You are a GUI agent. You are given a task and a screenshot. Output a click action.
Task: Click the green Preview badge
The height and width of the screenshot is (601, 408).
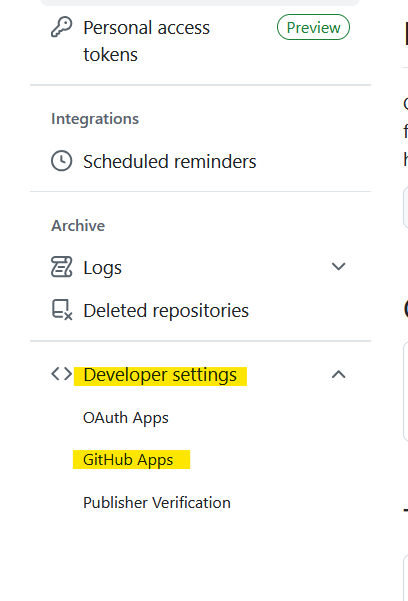point(313,27)
